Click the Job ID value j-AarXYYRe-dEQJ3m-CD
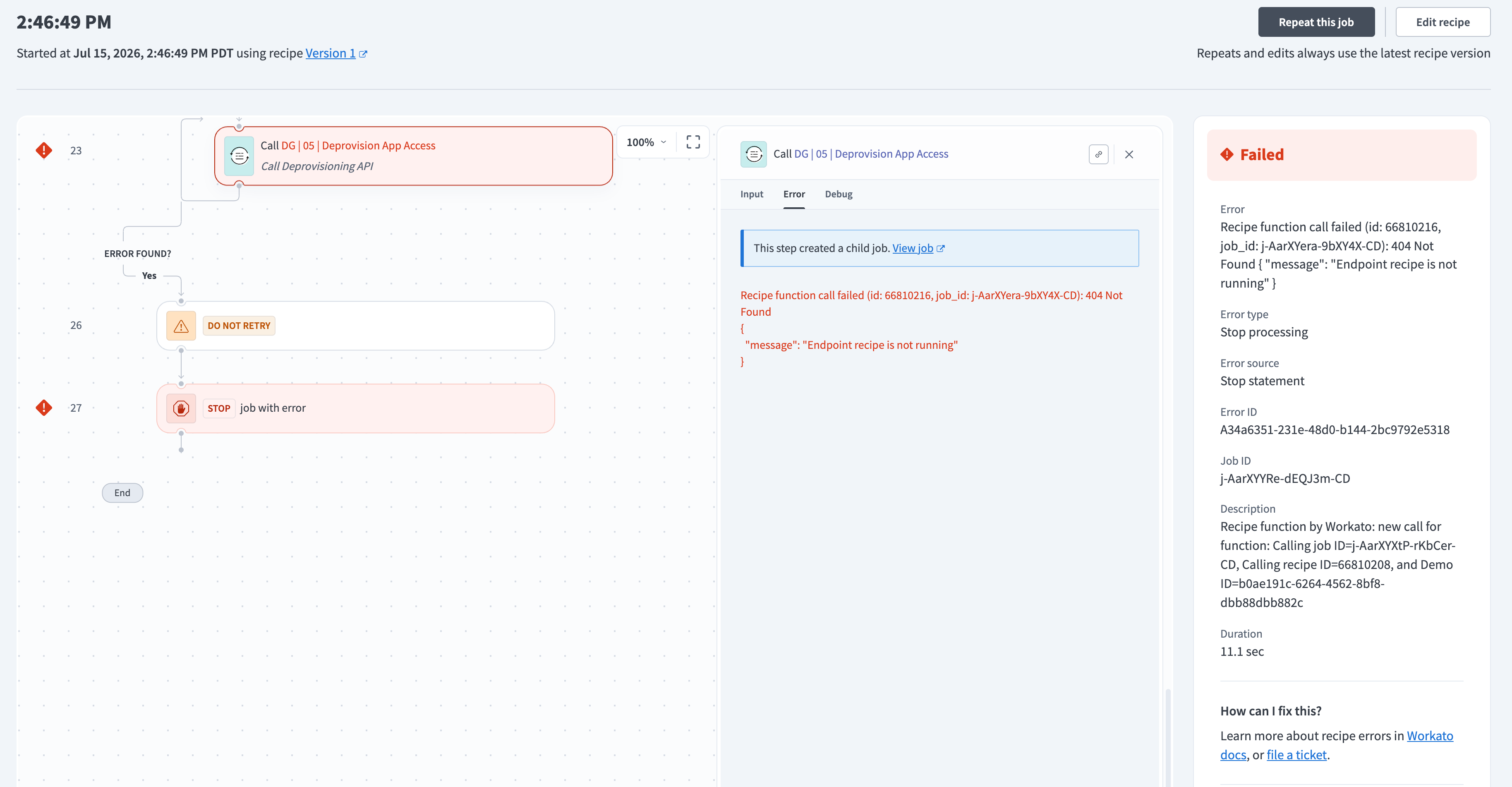 (1285, 478)
